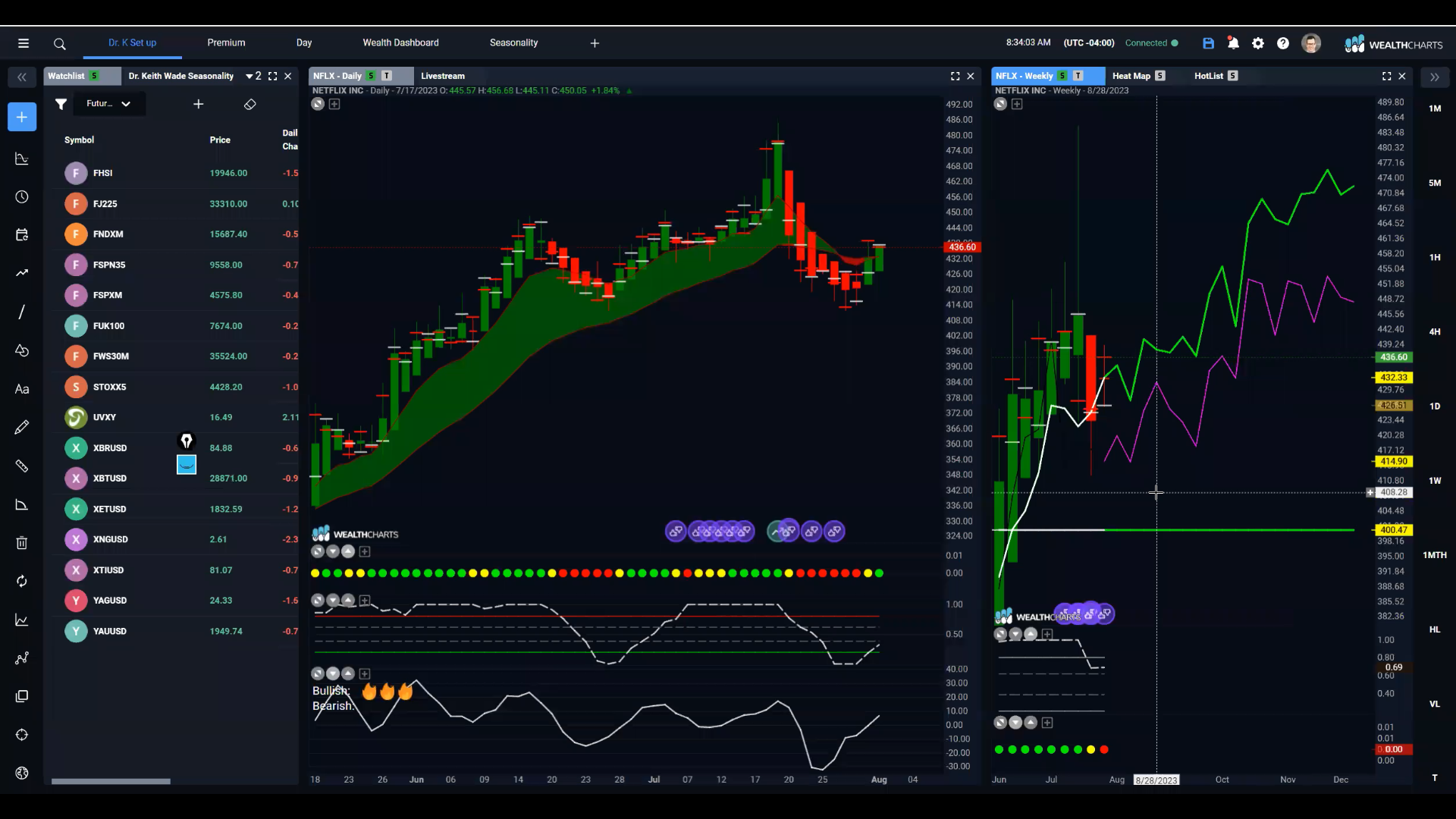Toggle indicator visibility icon on daily chart

click(318, 104)
